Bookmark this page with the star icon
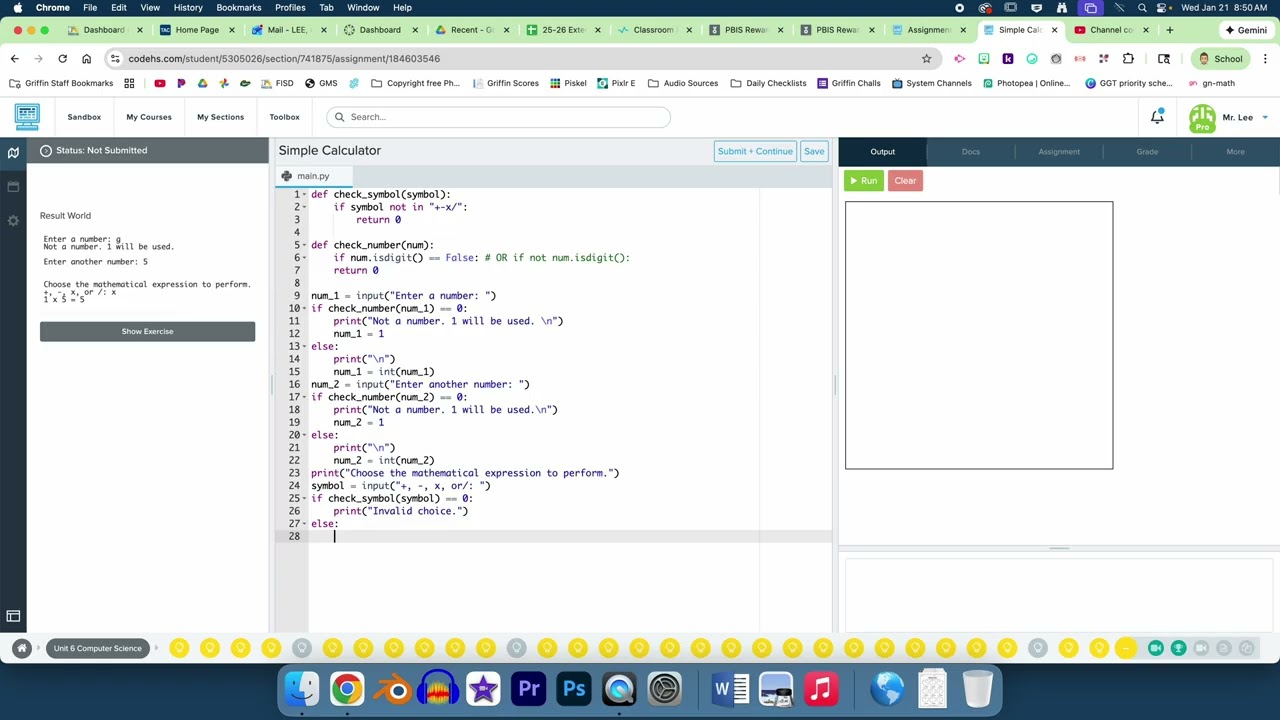Image resolution: width=1280 pixels, height=720 pixels. (926, 58)
